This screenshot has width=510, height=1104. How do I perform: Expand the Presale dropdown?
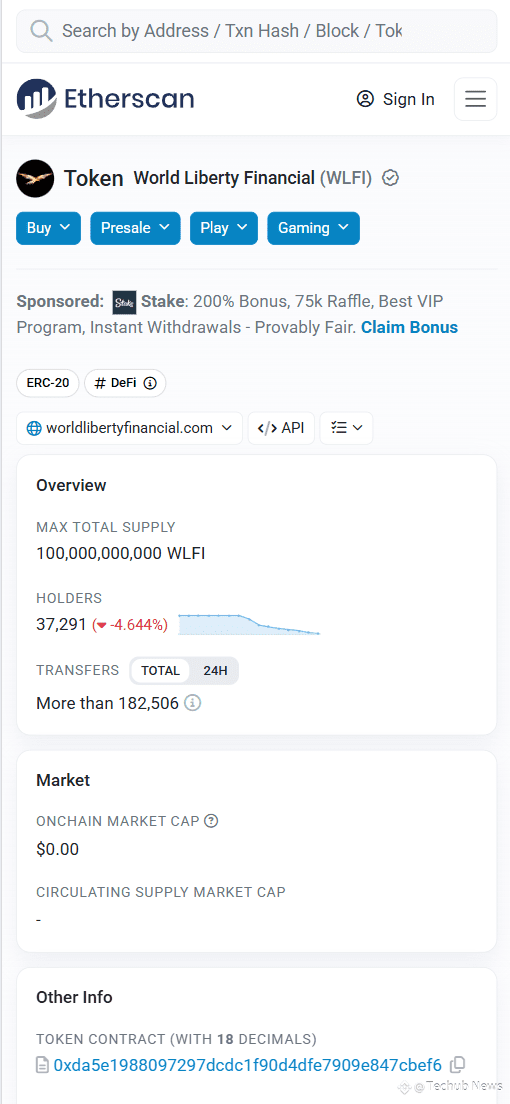pyautogui.click(x=135, y=228)
